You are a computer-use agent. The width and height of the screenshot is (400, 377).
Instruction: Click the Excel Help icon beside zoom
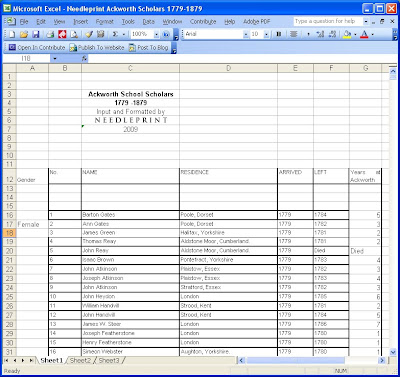[166, 34]
